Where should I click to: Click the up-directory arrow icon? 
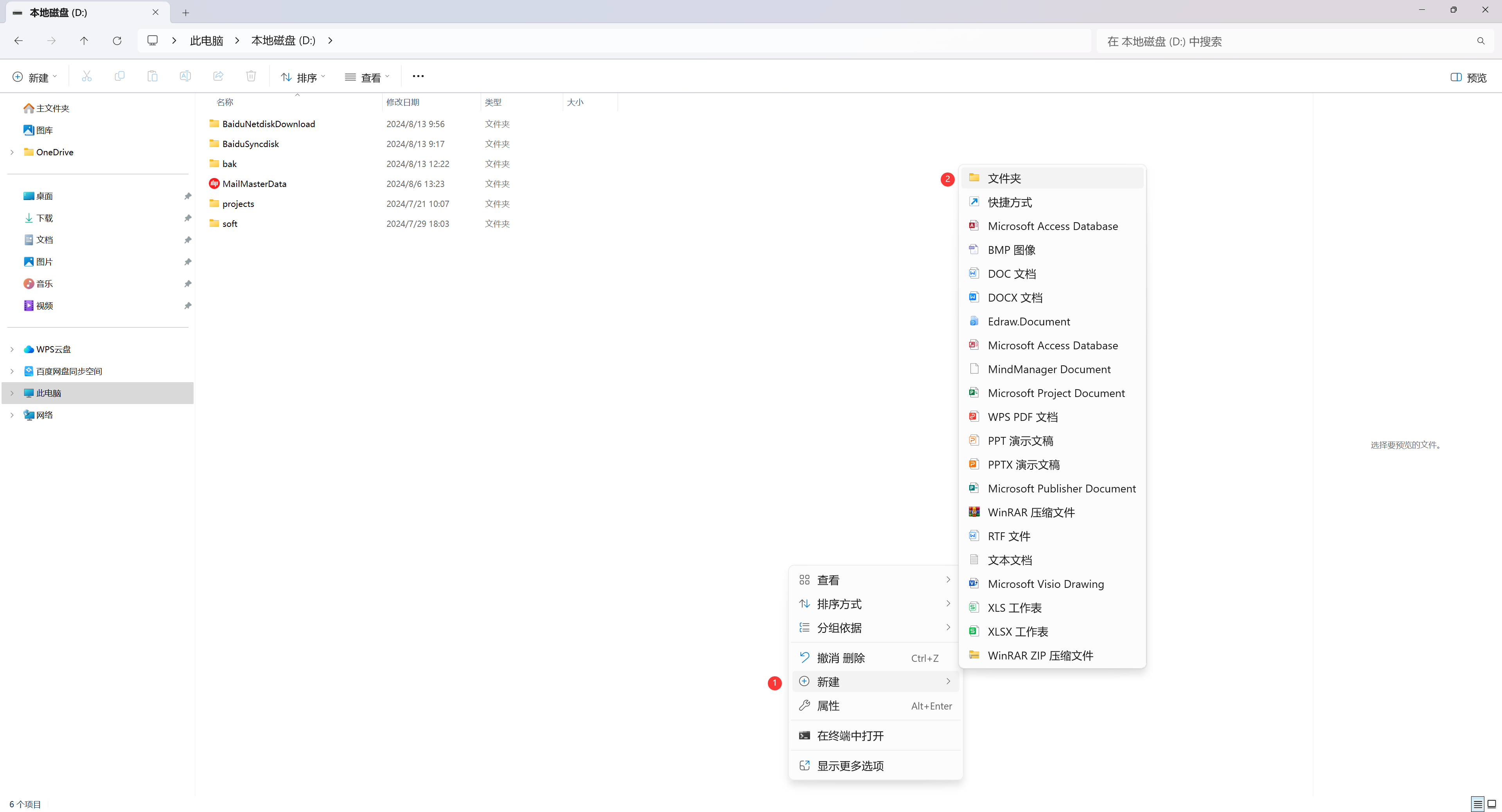click(84, 41)
